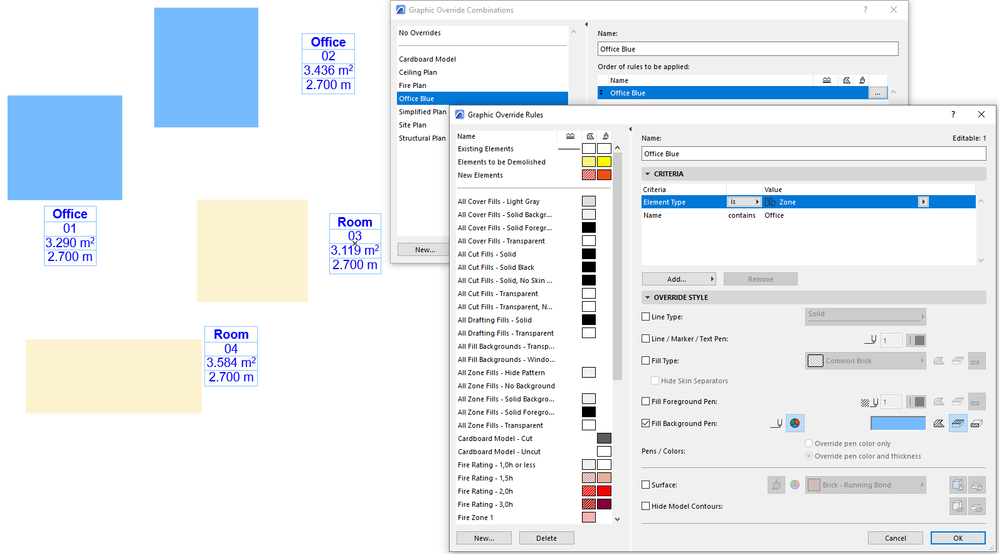Click the pen icon in Line / Marker / Text Pen row

tap(870, 340)
